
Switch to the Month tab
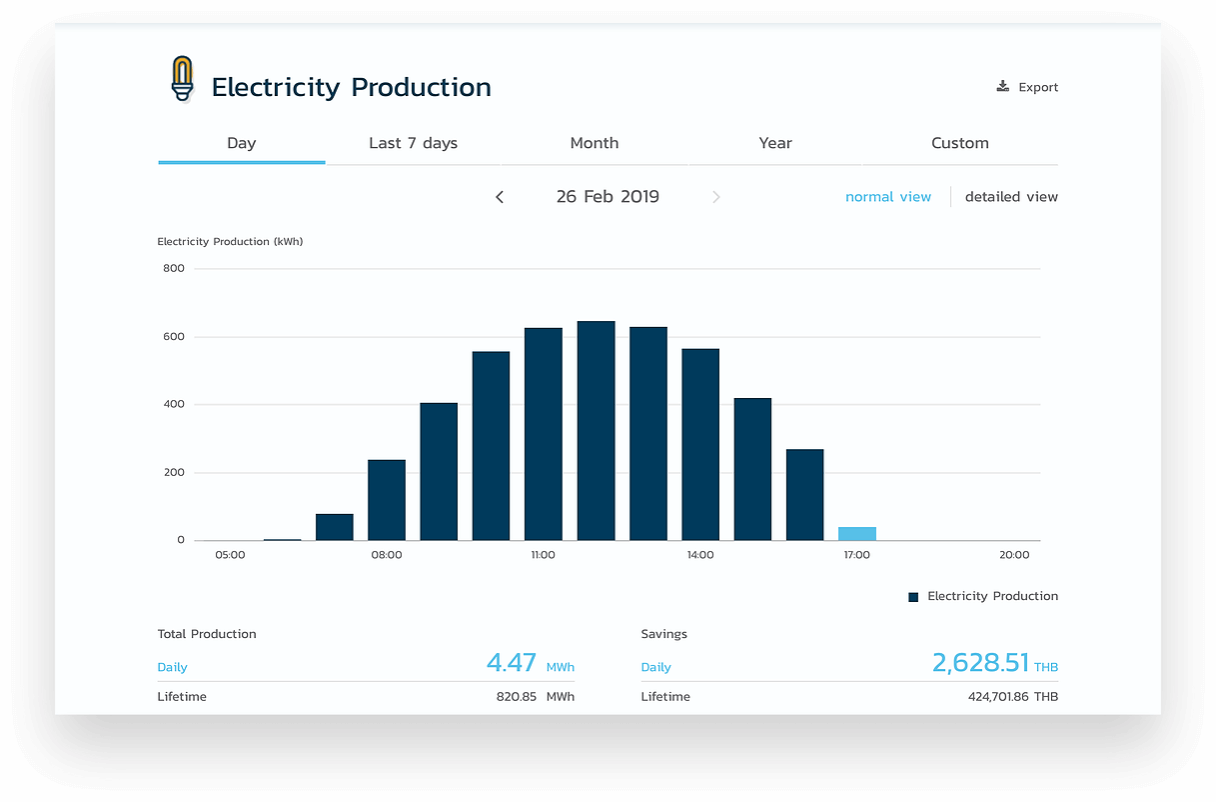coord(594,143)
